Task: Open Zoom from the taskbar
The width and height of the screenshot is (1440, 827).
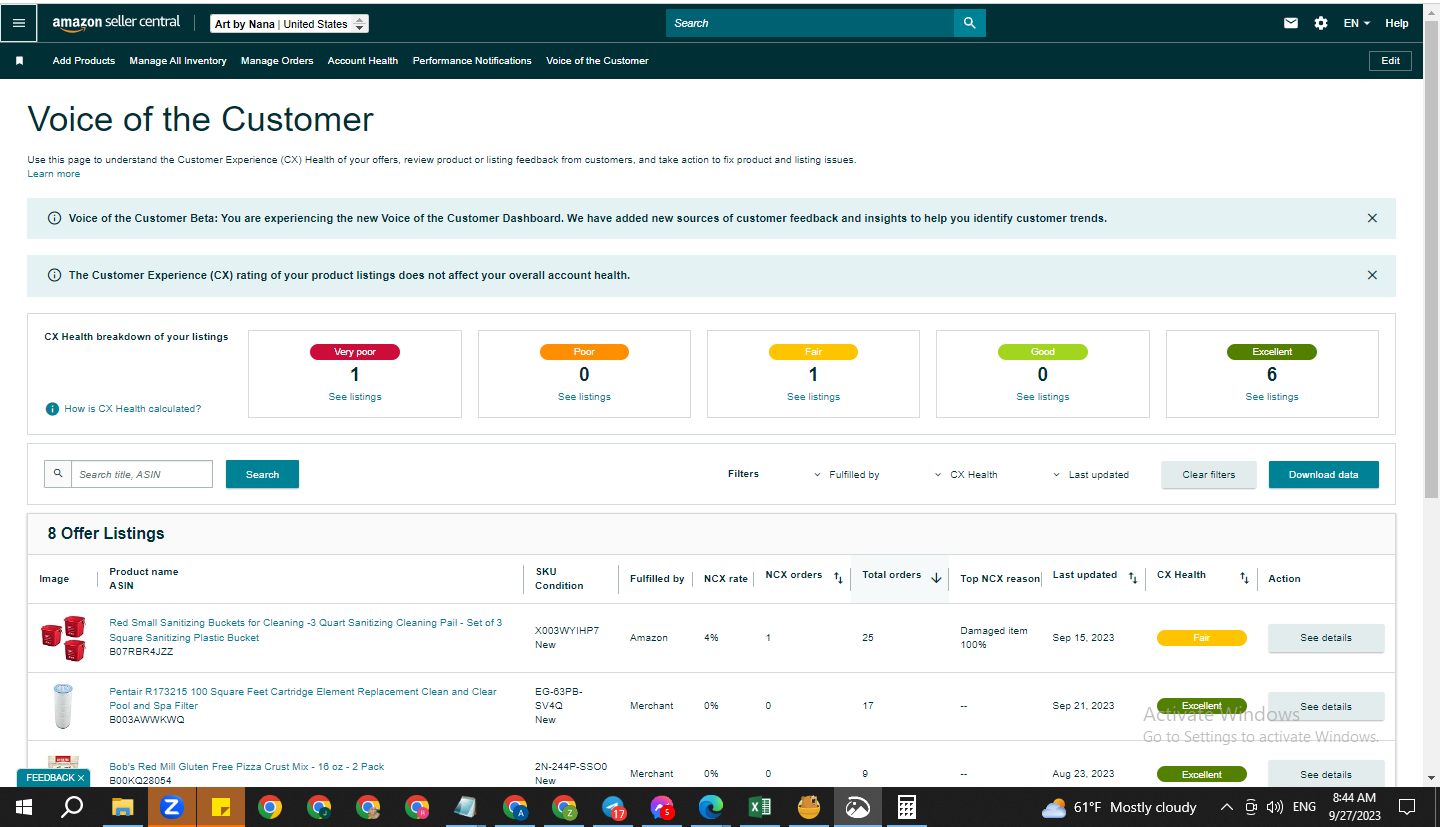Action: [171, 807]
